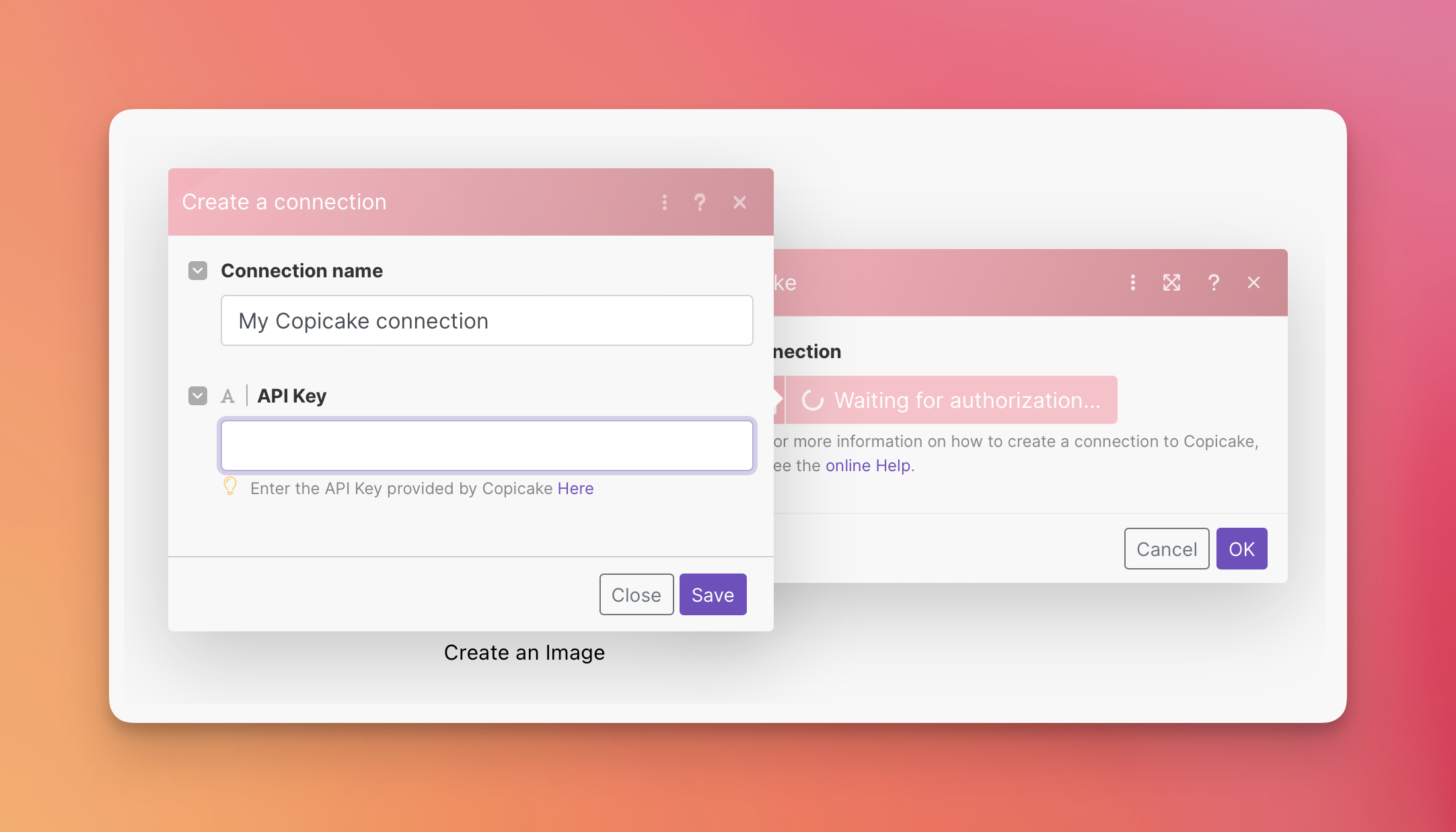Focus the empty API Key input field

click(x=487, y=446)
